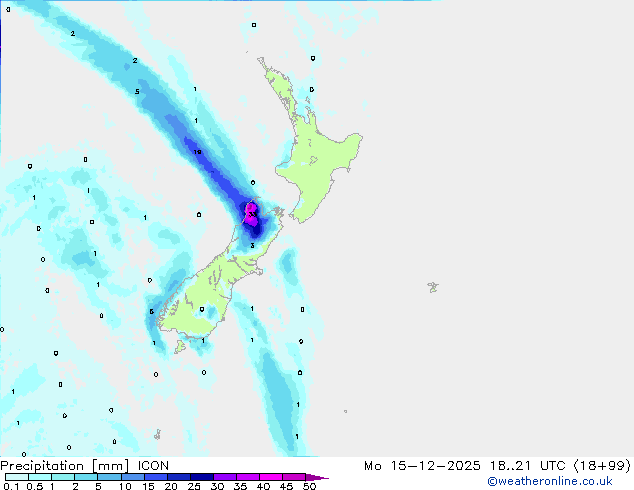Click the magenta heavy-rain core over Tasman

coord(251,214)
